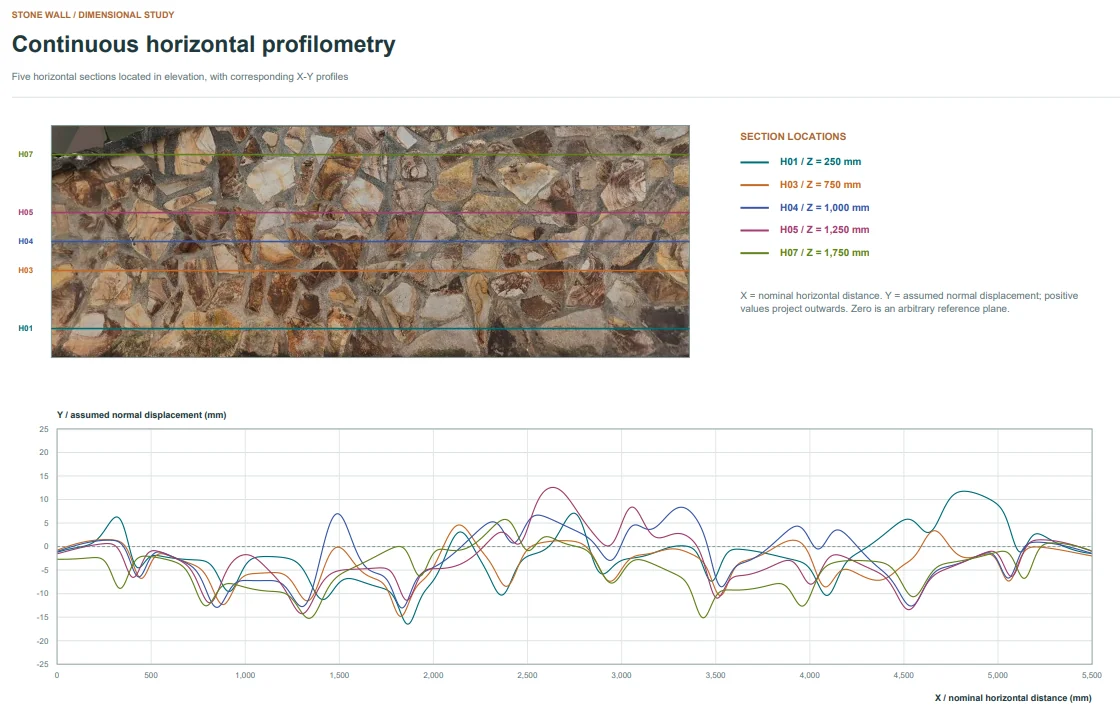Click the teal H01 legend line swatch

pyautogui.click(x=754, y=162)
